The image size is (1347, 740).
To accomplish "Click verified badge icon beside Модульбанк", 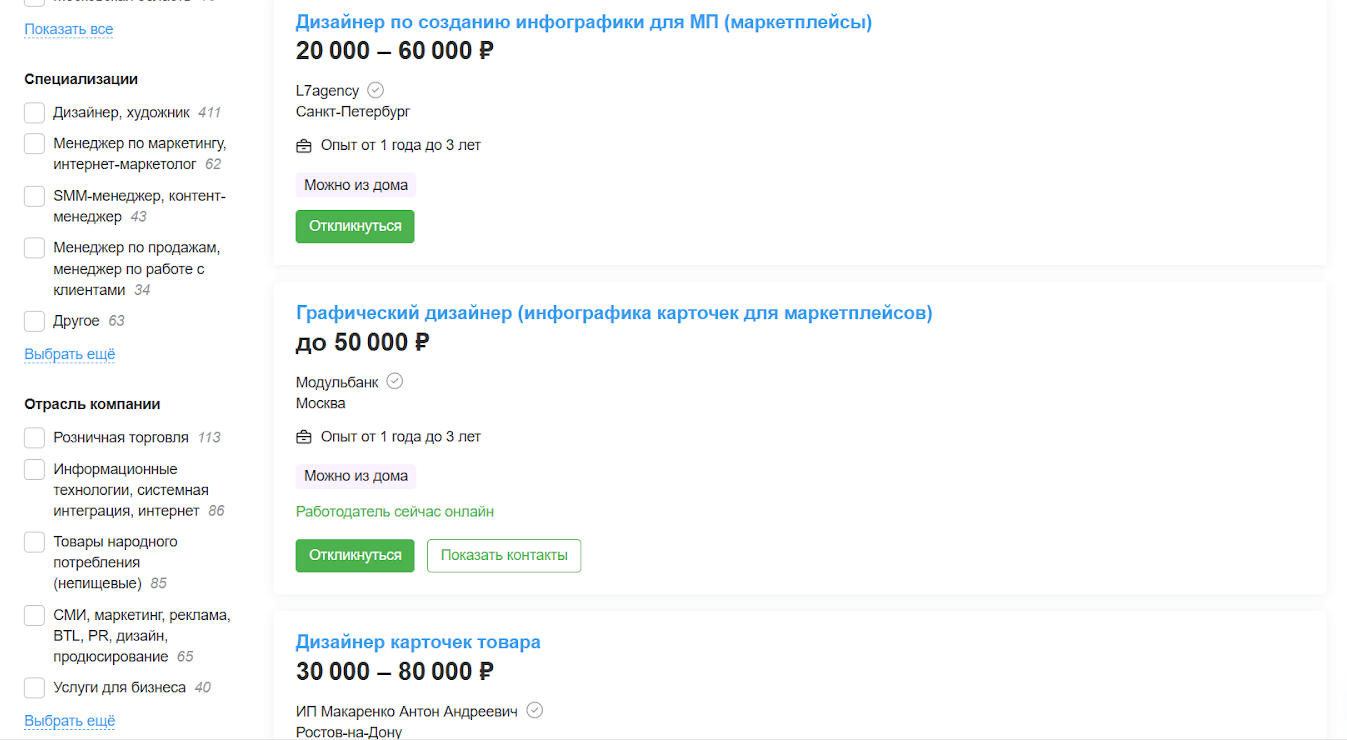I will [395, 381].
